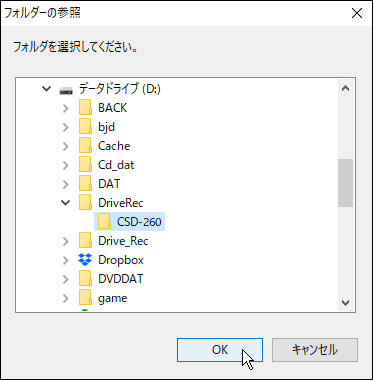Click the Cache folder icon
Image resolution: width=373 pixels, height=380 pixels.
pyautogui.click(x=85, y=146)
